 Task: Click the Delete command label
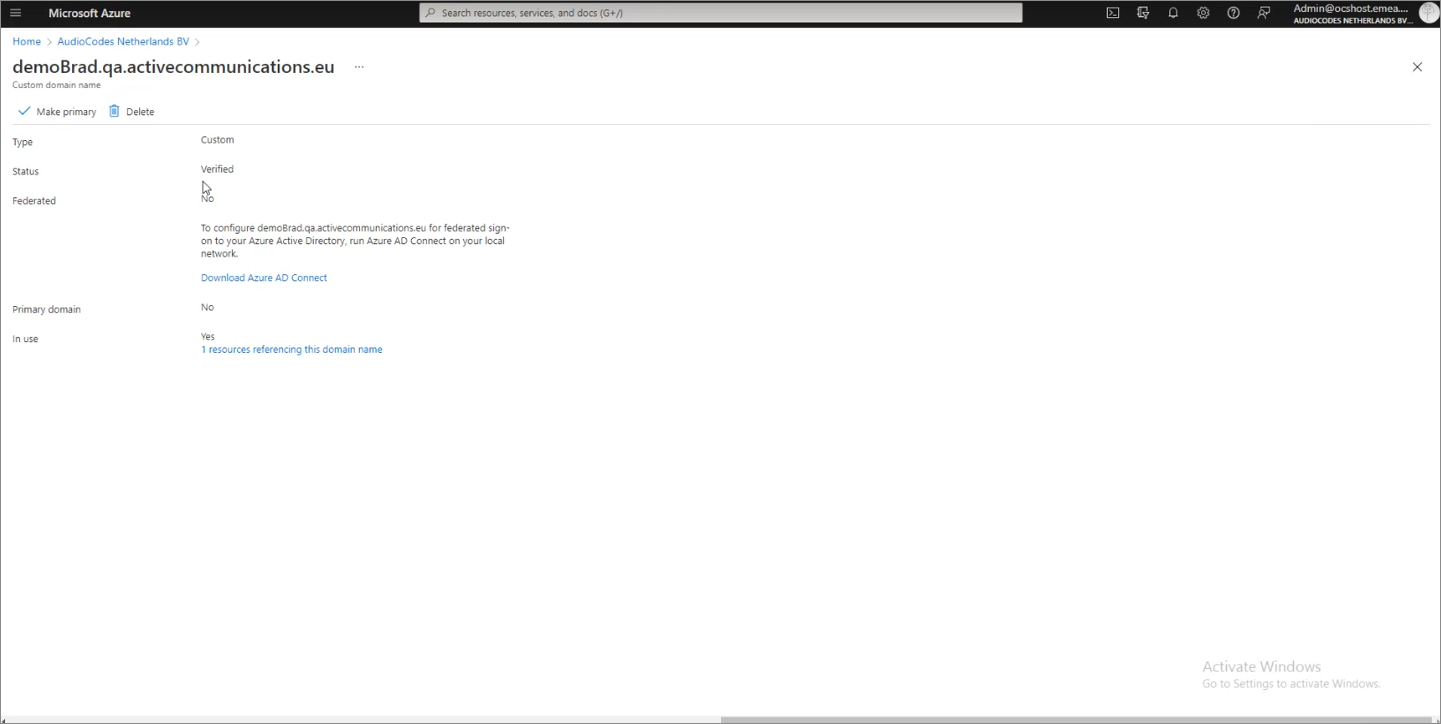pyautogui.click(x=140, y=112)
